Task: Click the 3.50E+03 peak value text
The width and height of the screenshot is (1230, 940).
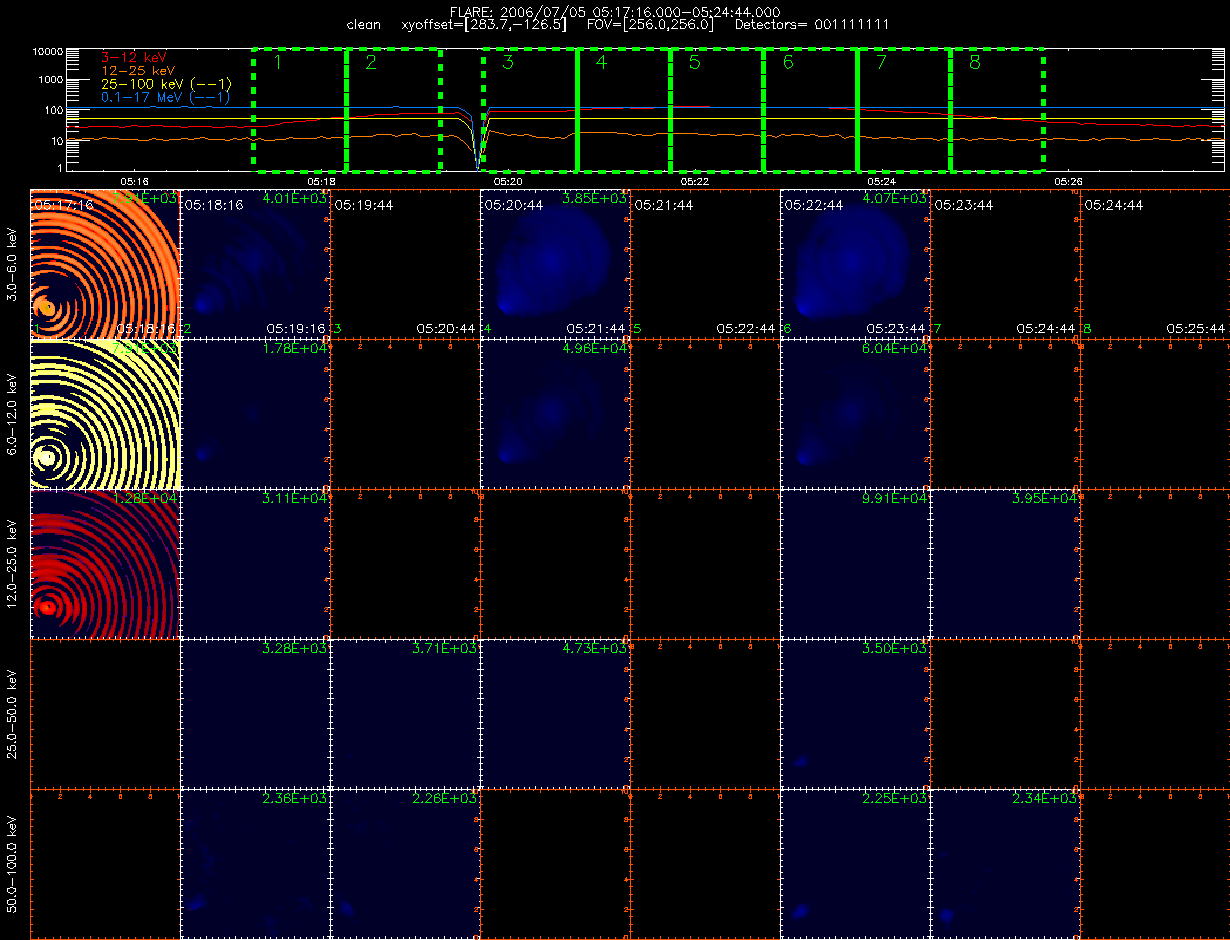Action: tap(895, 649)
